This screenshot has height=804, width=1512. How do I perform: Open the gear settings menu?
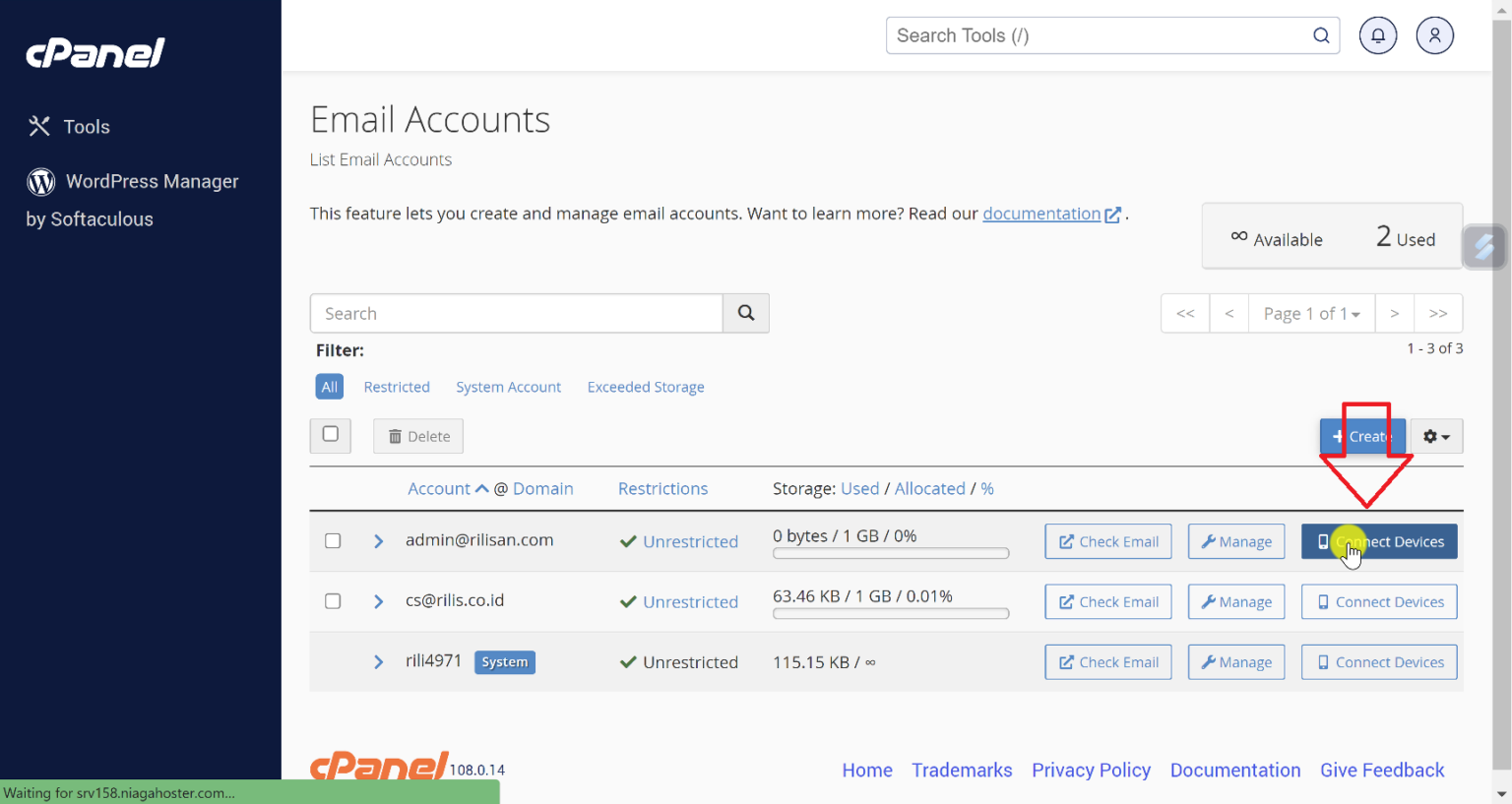click(1436, 436)
